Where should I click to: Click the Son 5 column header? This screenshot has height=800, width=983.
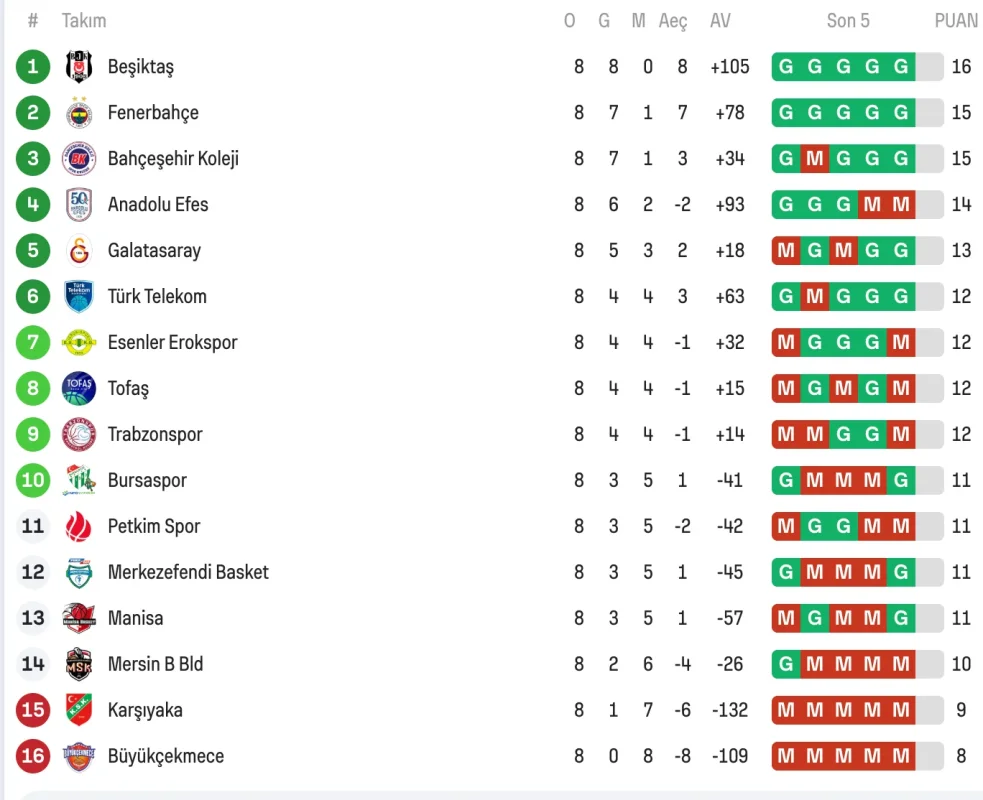[848, 21]
